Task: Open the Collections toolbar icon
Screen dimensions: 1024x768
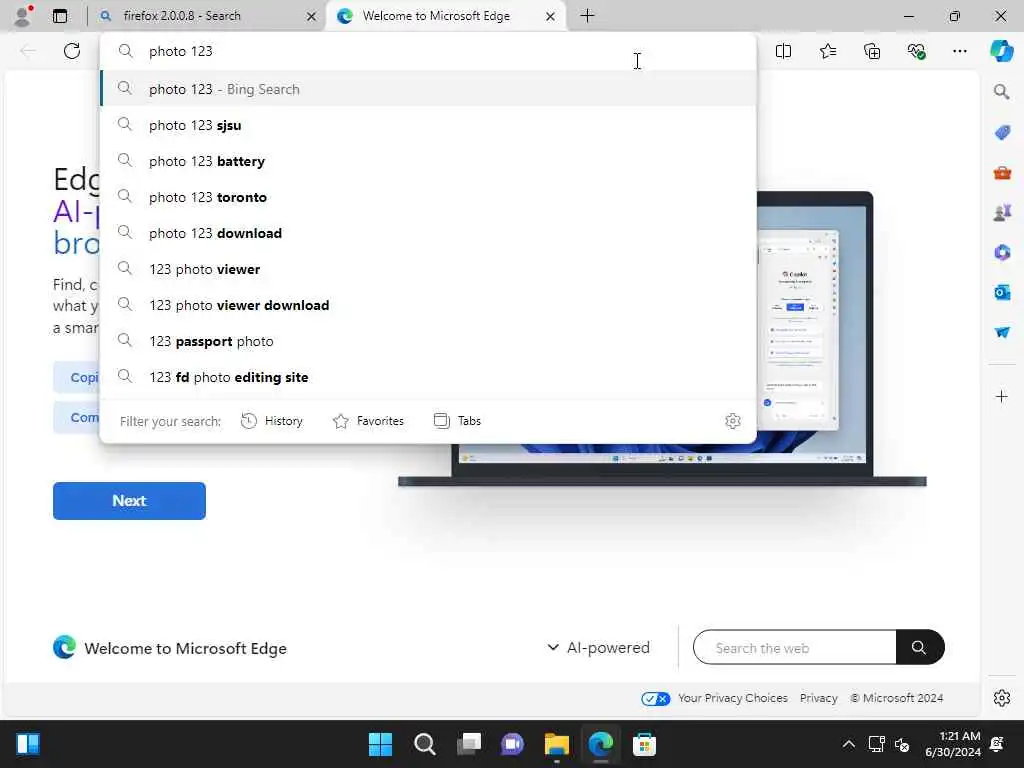Action: click(872, 51)
